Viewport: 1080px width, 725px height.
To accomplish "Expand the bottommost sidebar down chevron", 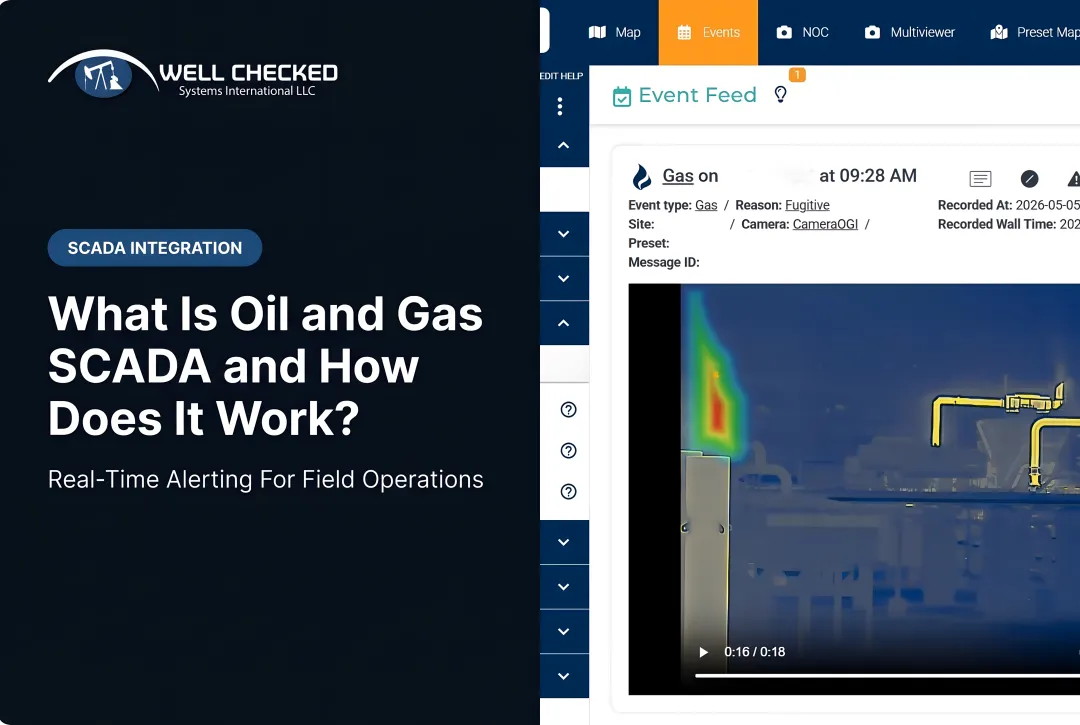I will (x=563, y=676).
